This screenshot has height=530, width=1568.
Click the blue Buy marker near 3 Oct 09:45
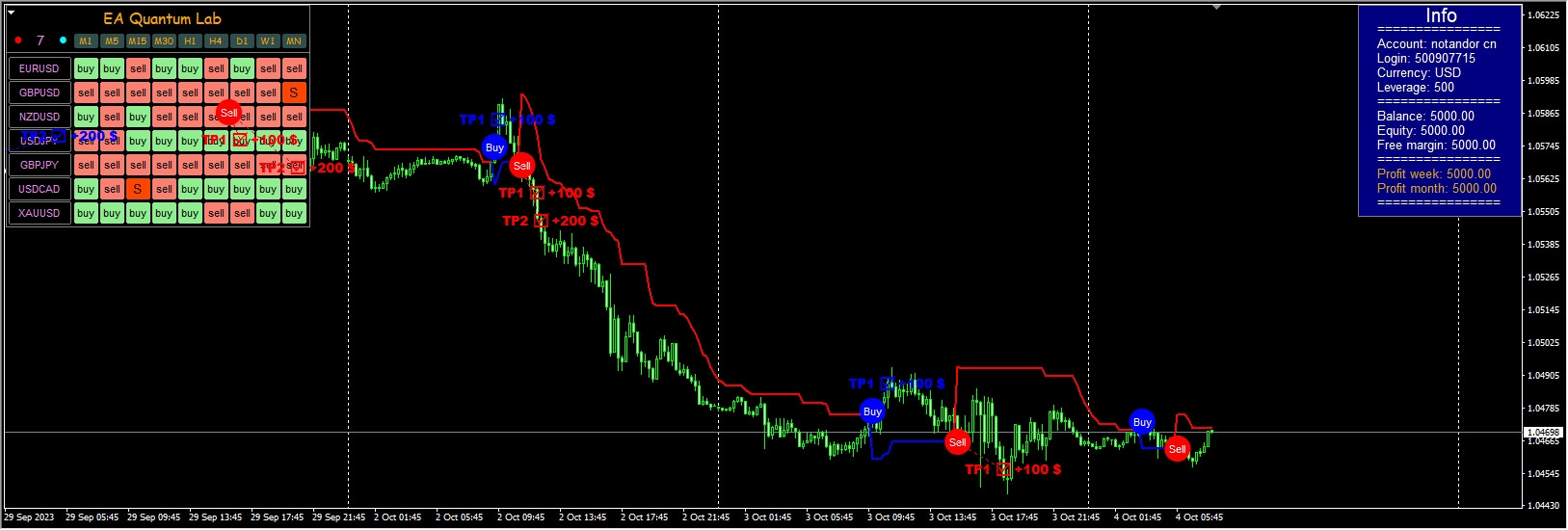[872, 411]
